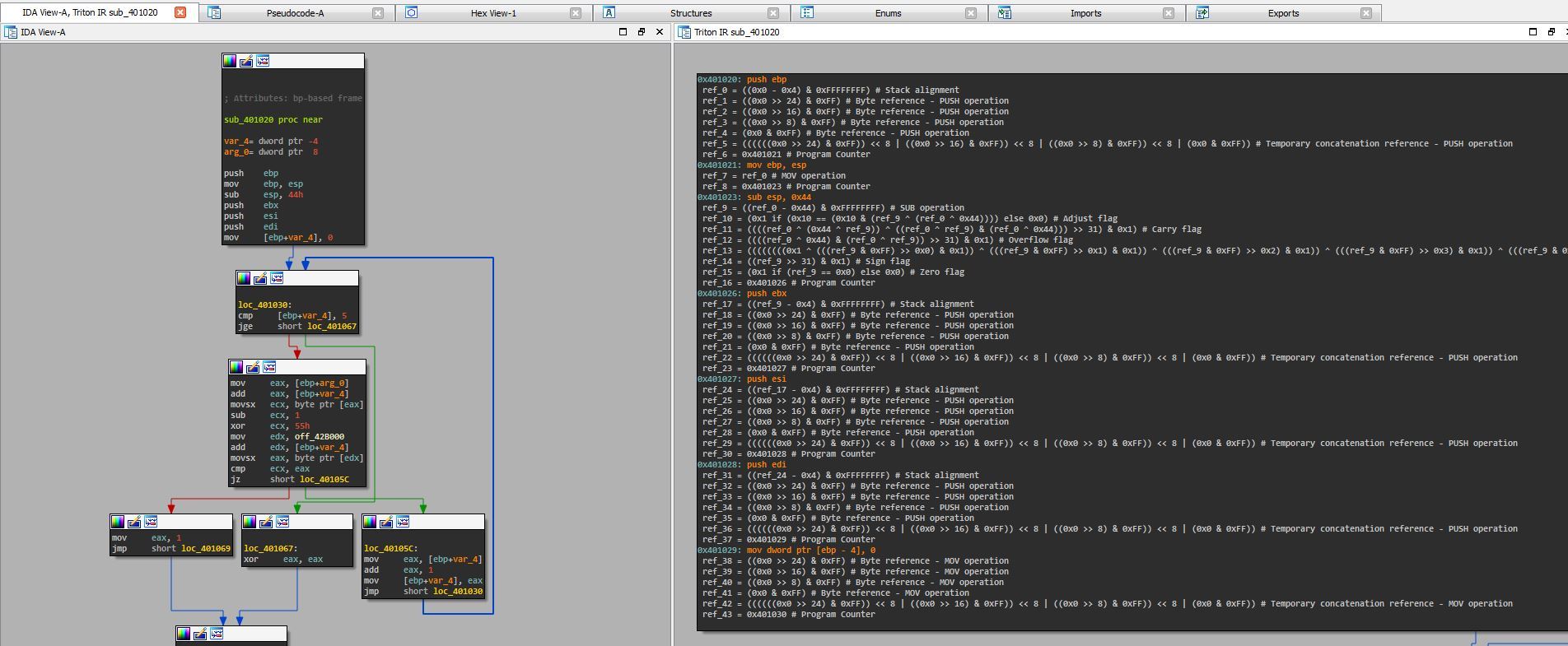Screen dimensions: 1568x646
Task: Close the Exports tab
Action: coord(1366,13)
